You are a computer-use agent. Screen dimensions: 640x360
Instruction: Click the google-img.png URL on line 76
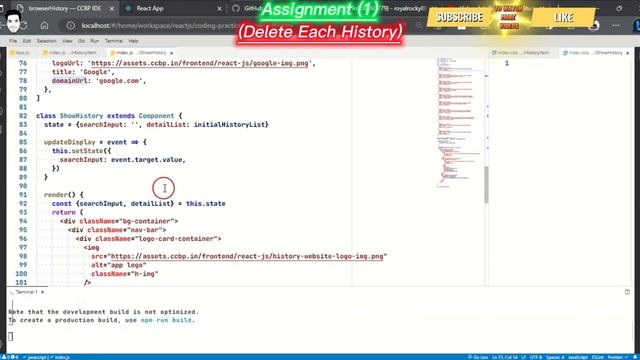click(200, 63)
